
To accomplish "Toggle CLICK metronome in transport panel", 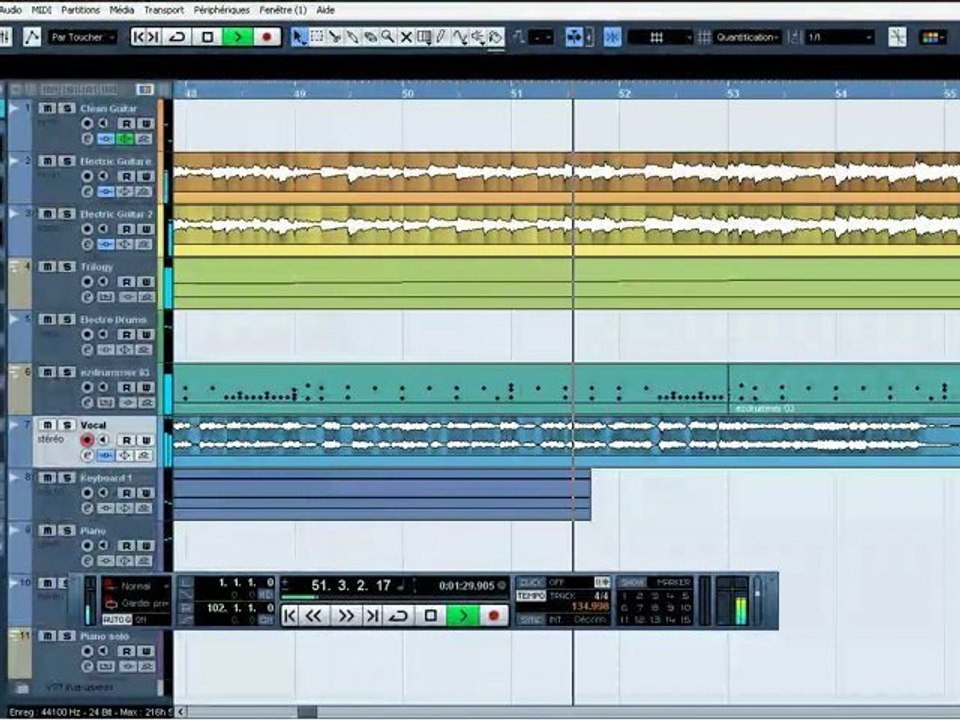I will pos(530,582).
